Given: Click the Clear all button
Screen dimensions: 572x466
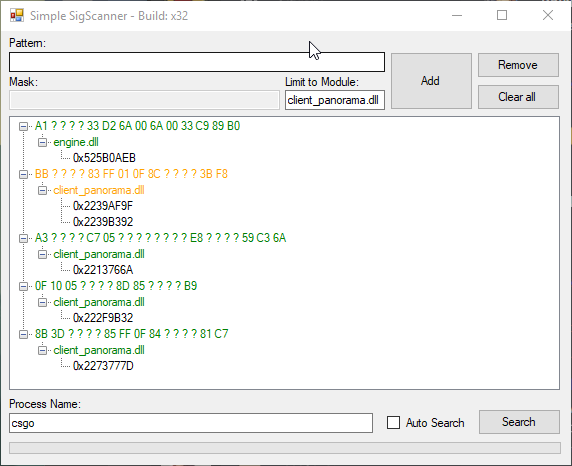Looking at the screenshot, I should tap(518, 97).
